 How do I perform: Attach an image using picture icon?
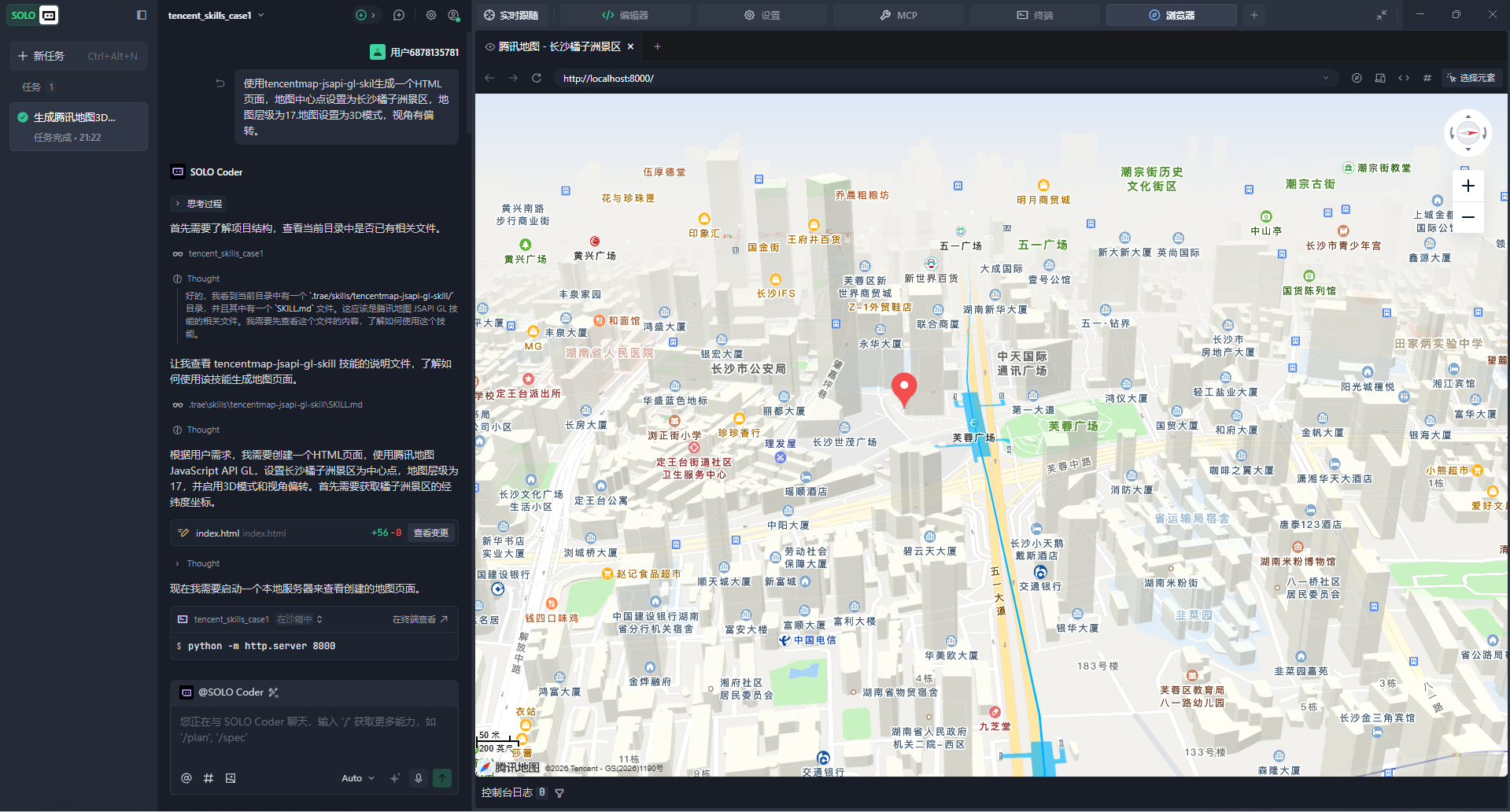click(x=231, y=778)
